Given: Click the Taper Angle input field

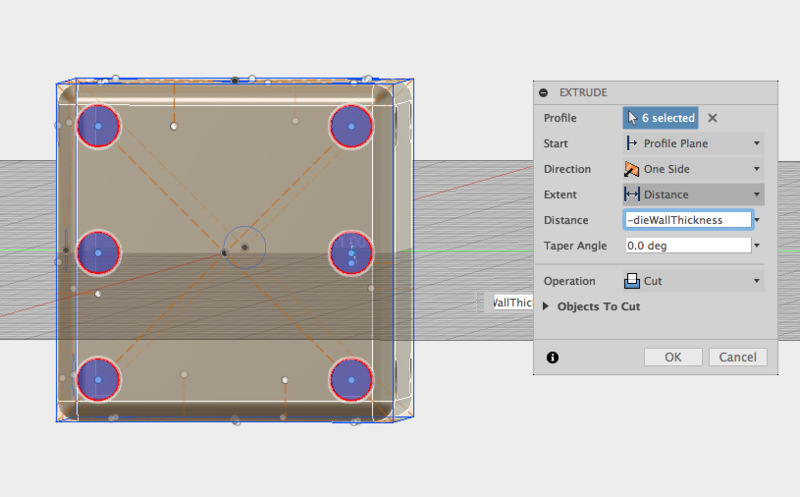Looking at the screenshot, I should click(x=688, y=245).
